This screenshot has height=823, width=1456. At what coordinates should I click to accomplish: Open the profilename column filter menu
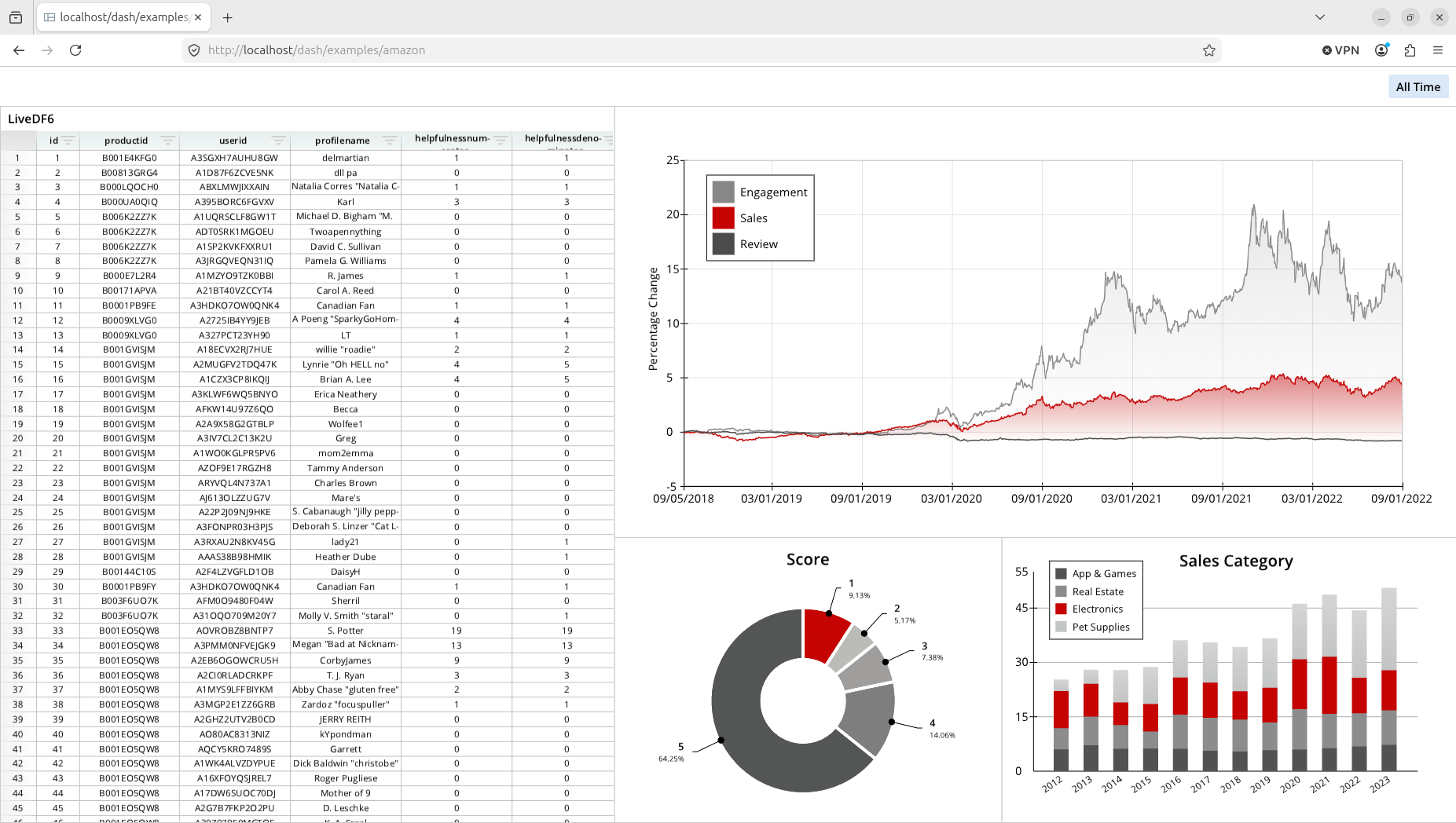tap(389, 141)
